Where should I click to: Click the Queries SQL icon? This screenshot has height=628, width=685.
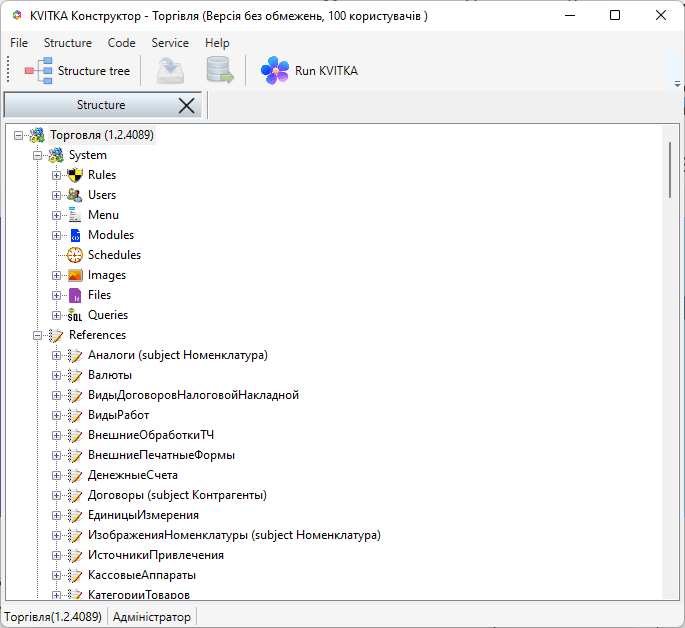[75, 315]
